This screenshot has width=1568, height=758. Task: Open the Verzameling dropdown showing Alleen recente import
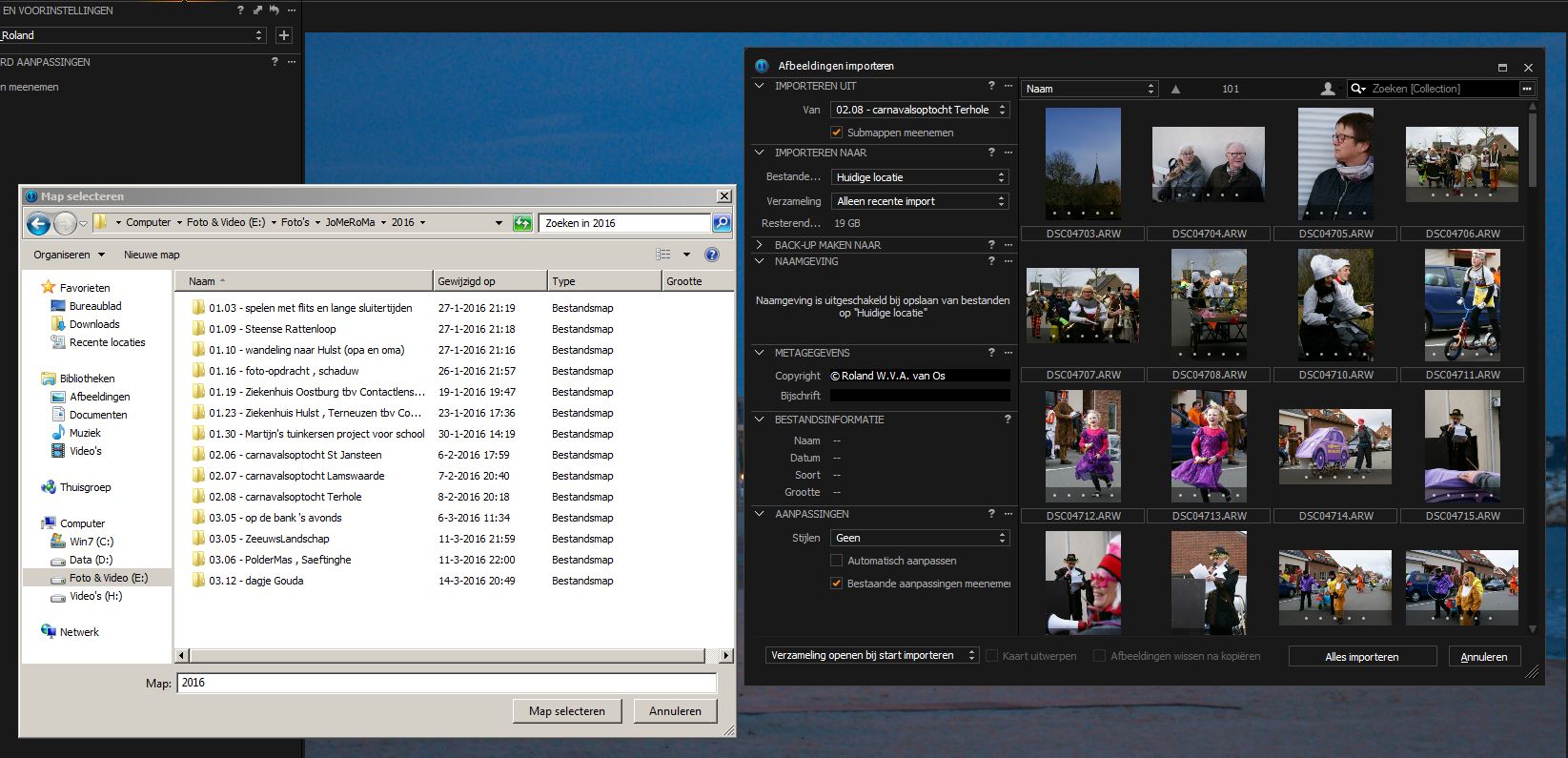tap(920, 201)
